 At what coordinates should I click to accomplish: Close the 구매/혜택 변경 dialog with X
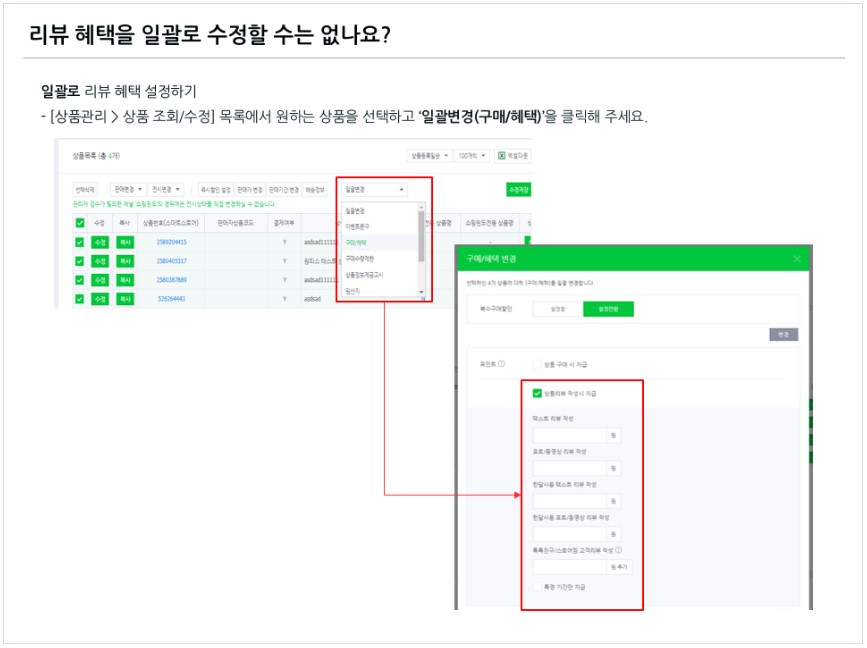click(x=797, y=259)
